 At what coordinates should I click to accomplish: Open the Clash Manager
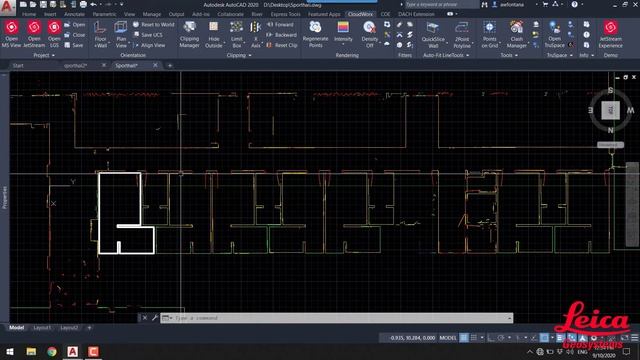pos(516,34)
